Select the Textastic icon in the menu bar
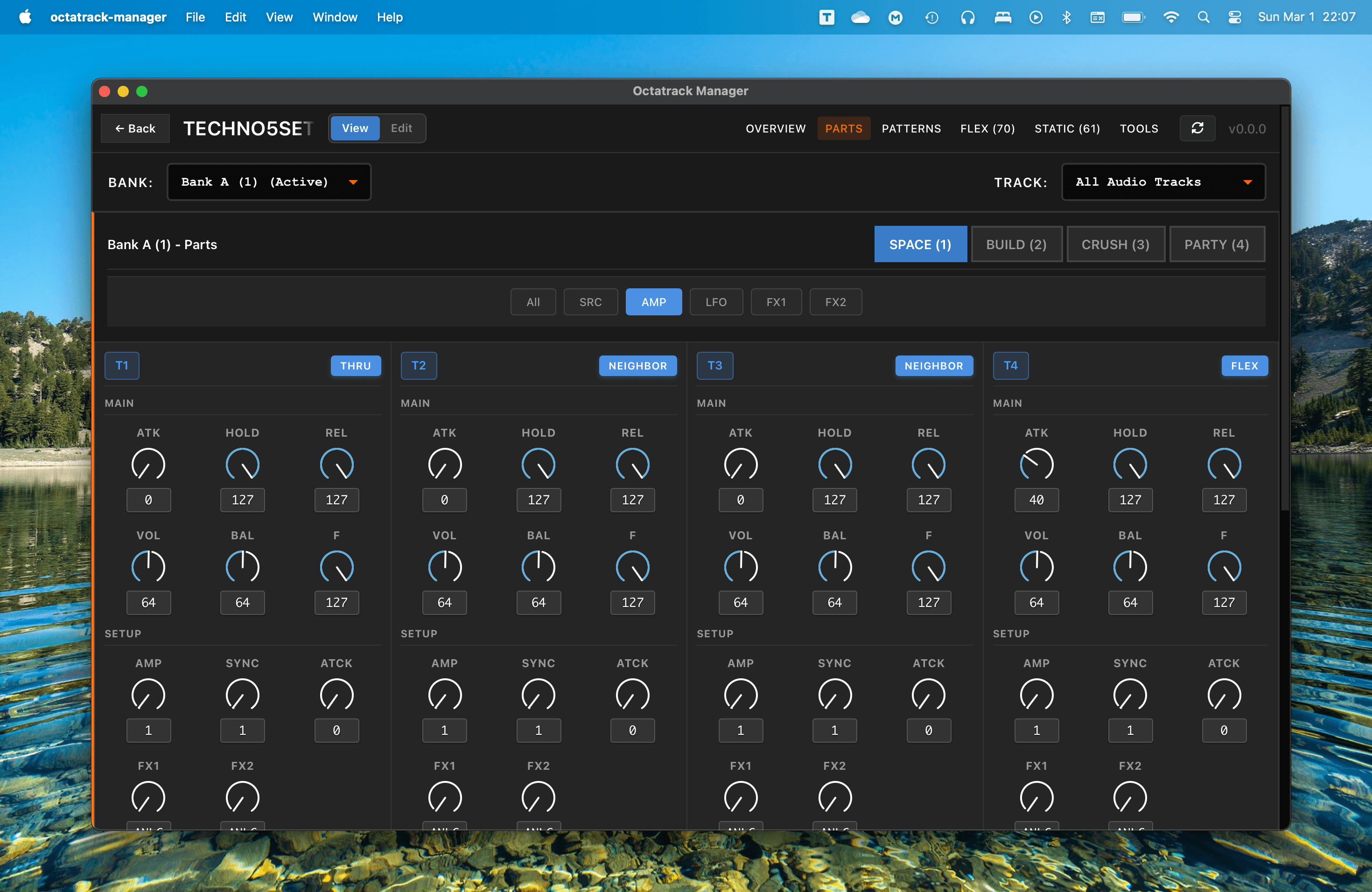This screenshot has height=892, width=1372. click(826, 17)
